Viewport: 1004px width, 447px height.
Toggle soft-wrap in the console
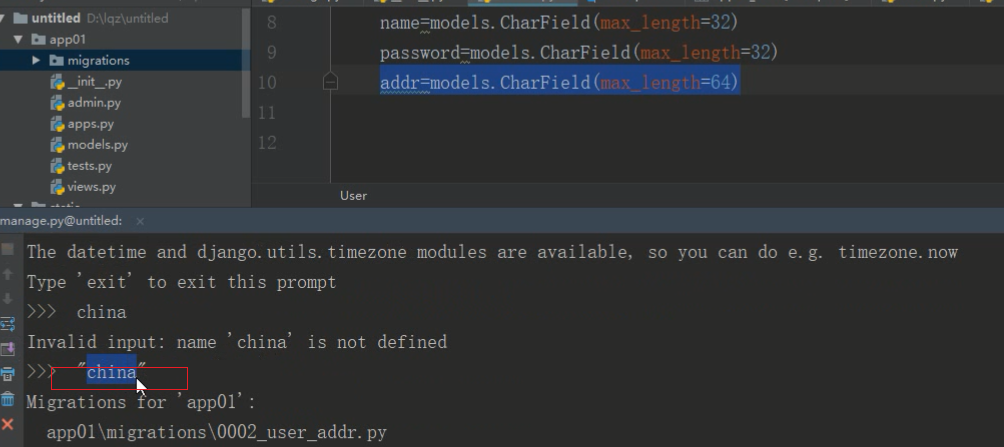click(x=8, y=324)
